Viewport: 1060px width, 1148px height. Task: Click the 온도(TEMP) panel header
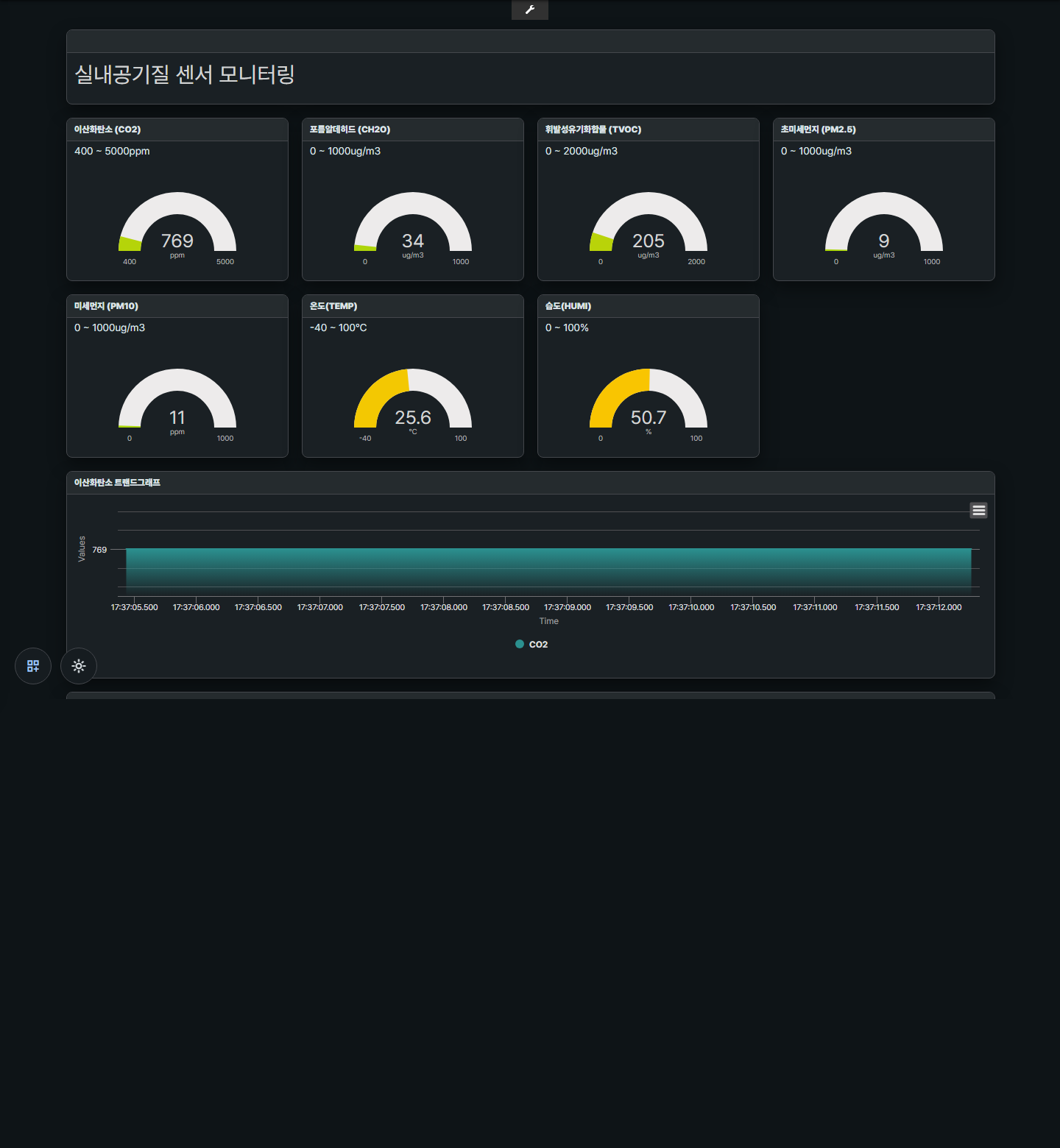(413, 306)
